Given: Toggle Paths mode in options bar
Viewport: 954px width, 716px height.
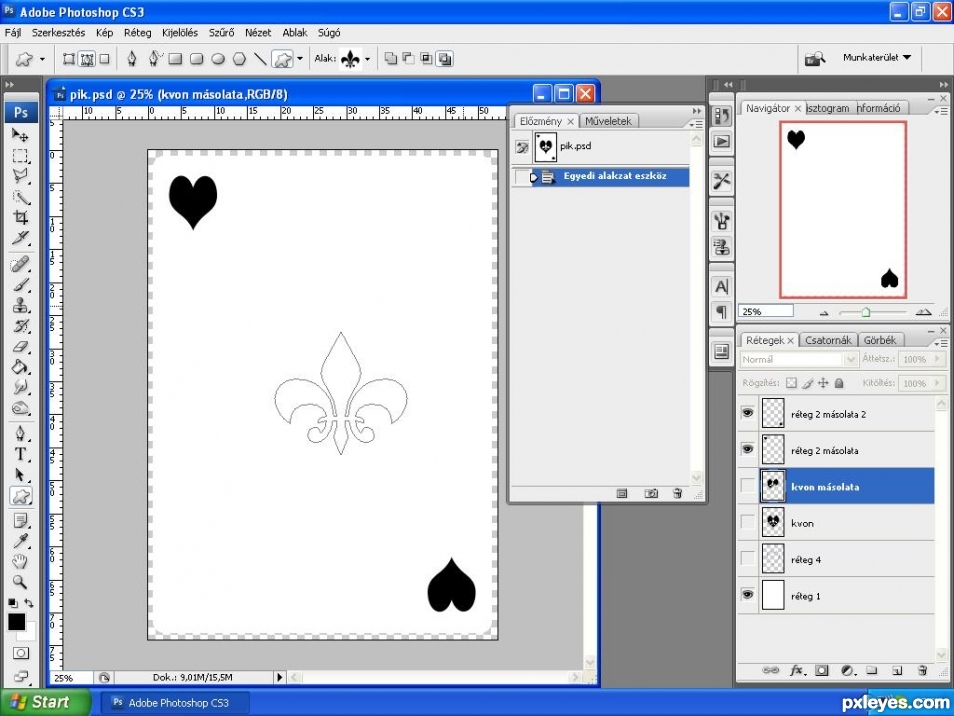Looking at the screenshot, I should tap(87, 59).
